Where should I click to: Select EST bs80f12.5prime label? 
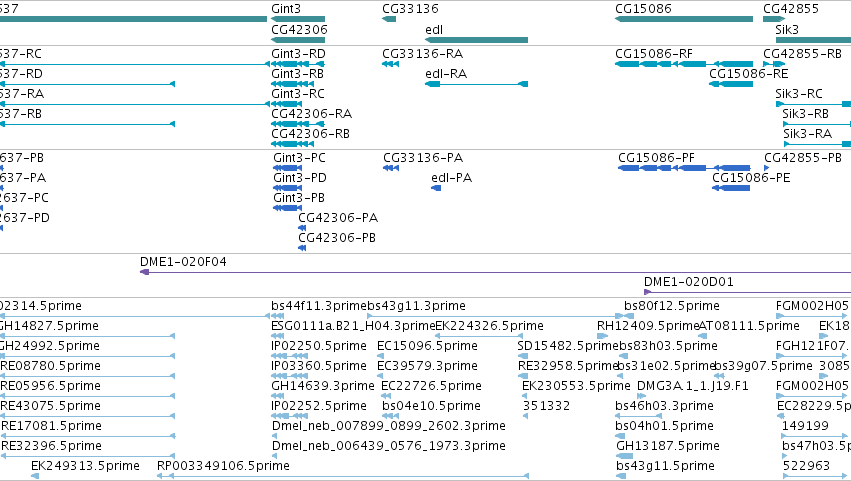[x=672, y=306]
